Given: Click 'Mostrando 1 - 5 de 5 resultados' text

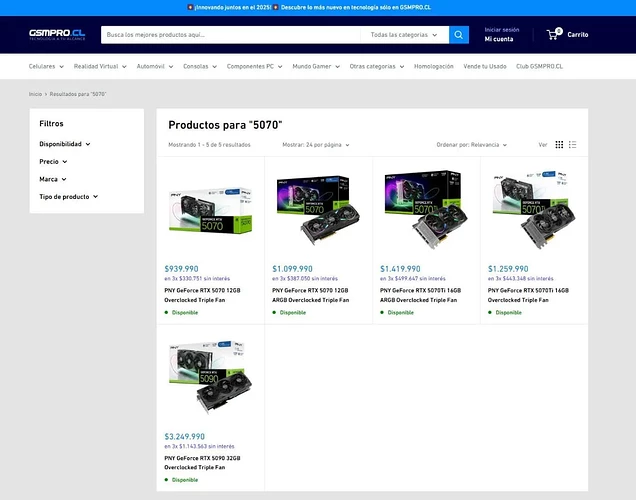Looking at the screenshot, I should [x=209, y=145].
